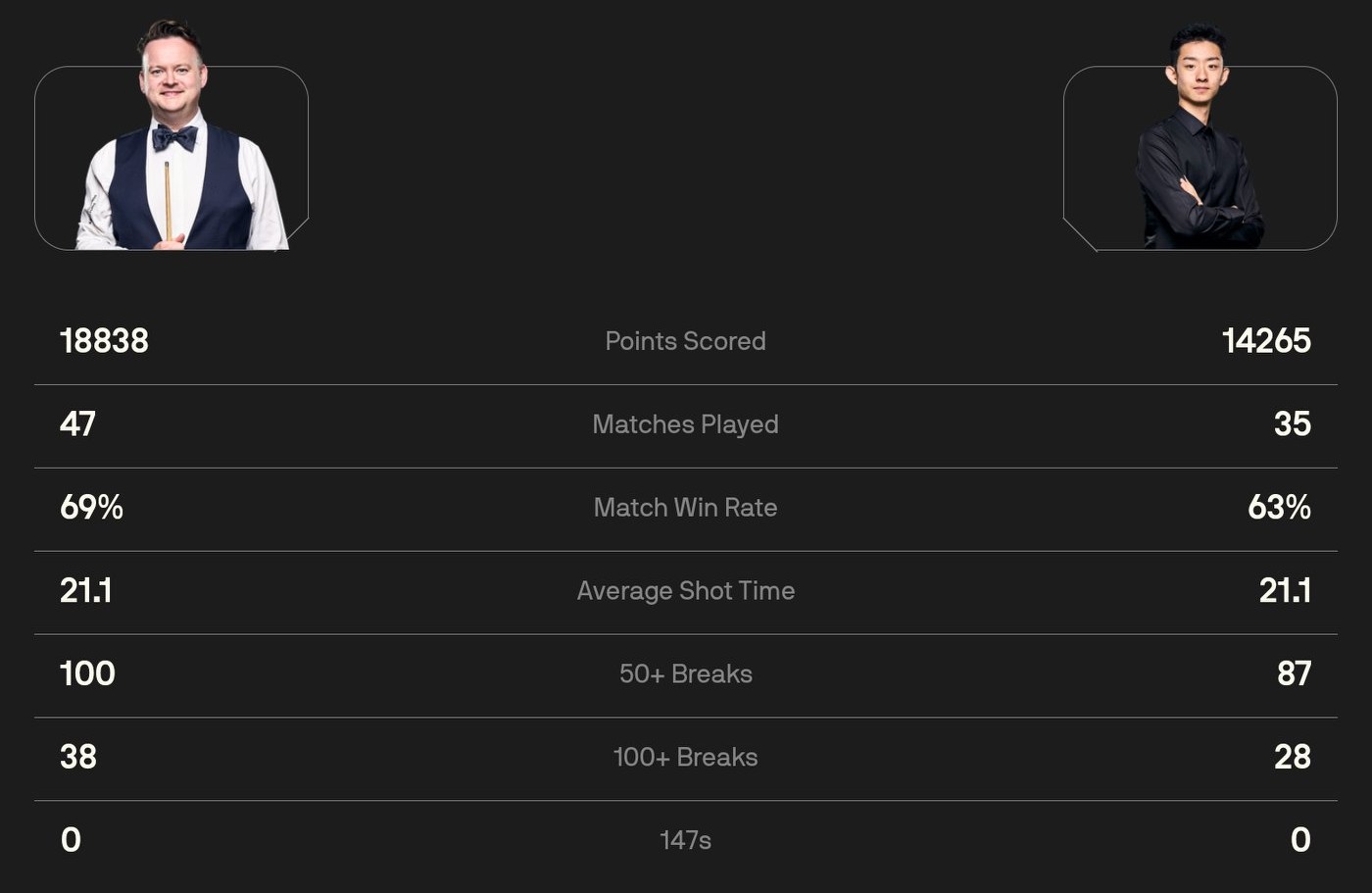This screenshot has width=1372, height=893.
Task: Select the 50+ Breaks label
Action: click(x=685, y=674)
